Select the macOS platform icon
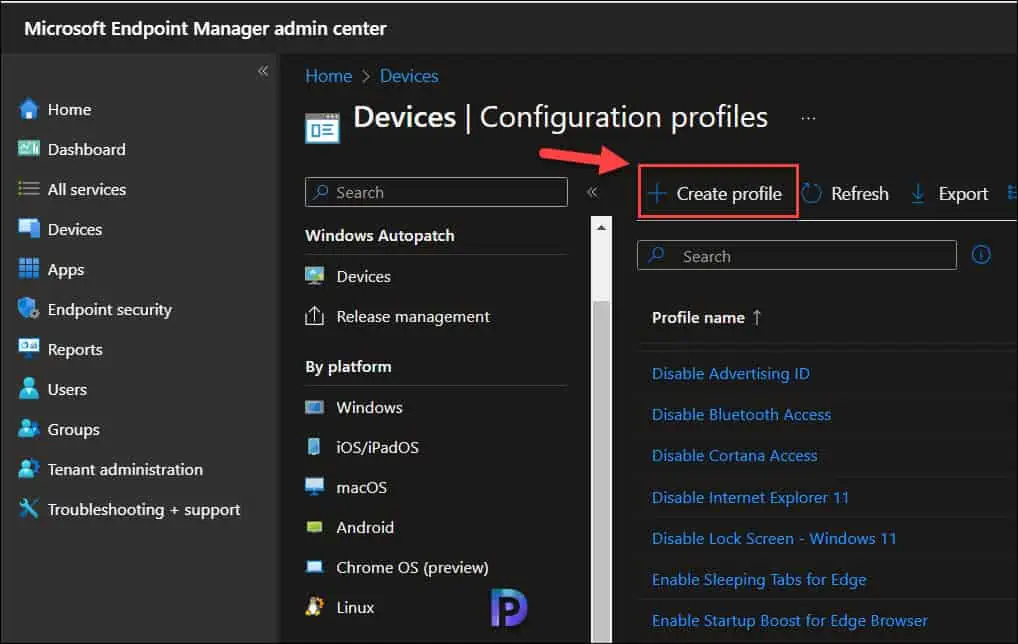The image size is (1018, 644). (315, 487)
